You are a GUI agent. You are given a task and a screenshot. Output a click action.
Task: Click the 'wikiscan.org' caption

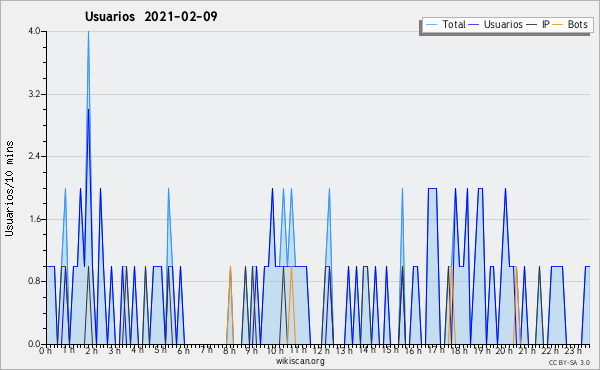point(300,361)
